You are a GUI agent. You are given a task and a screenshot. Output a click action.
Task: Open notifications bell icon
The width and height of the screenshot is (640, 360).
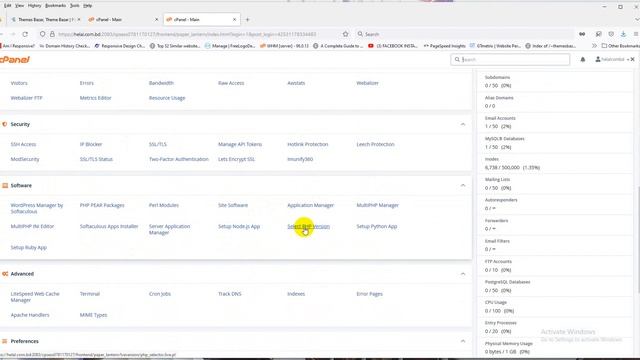click(x=583, y=60)
